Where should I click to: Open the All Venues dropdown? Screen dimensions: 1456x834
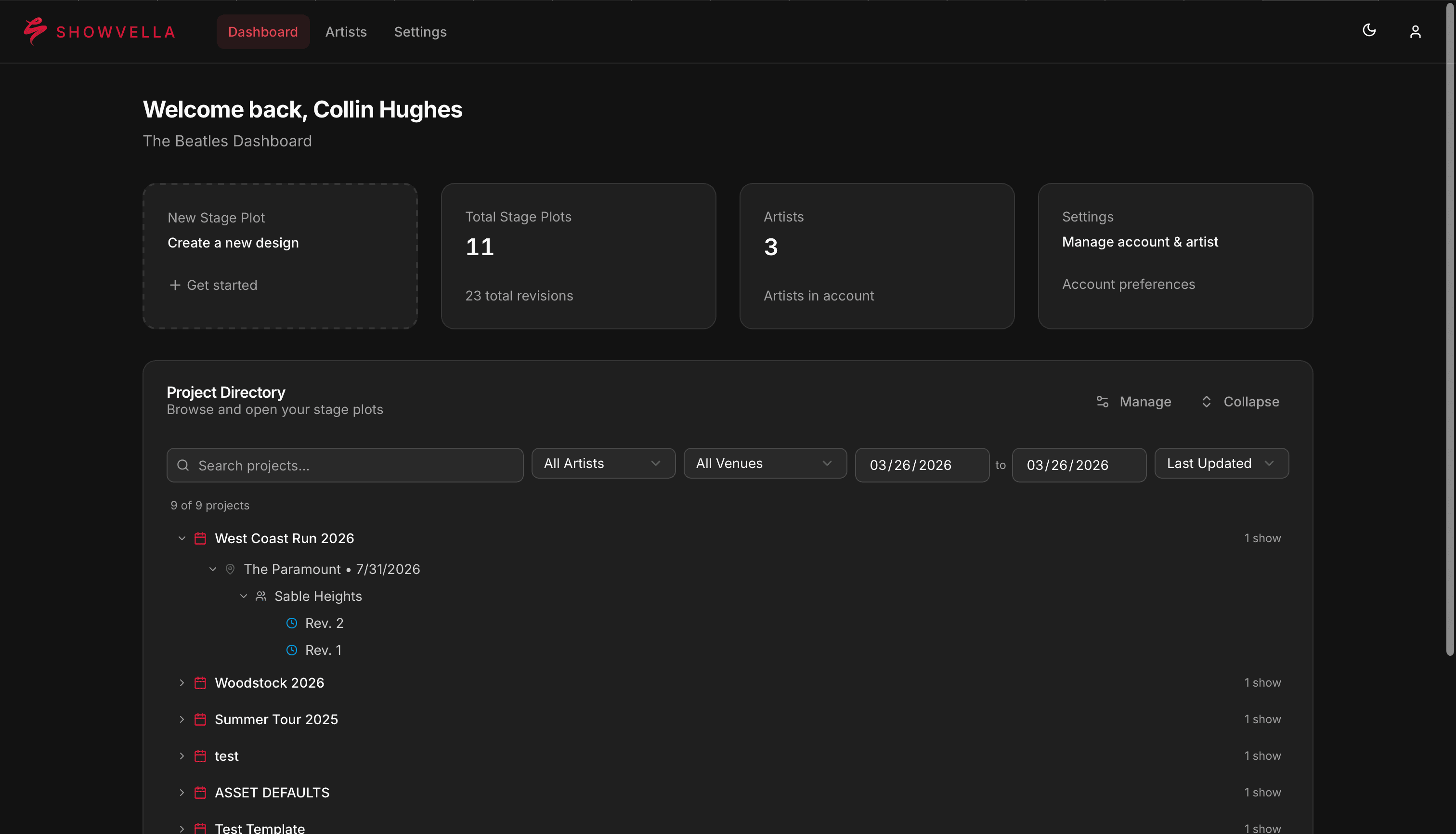(765, 463)
